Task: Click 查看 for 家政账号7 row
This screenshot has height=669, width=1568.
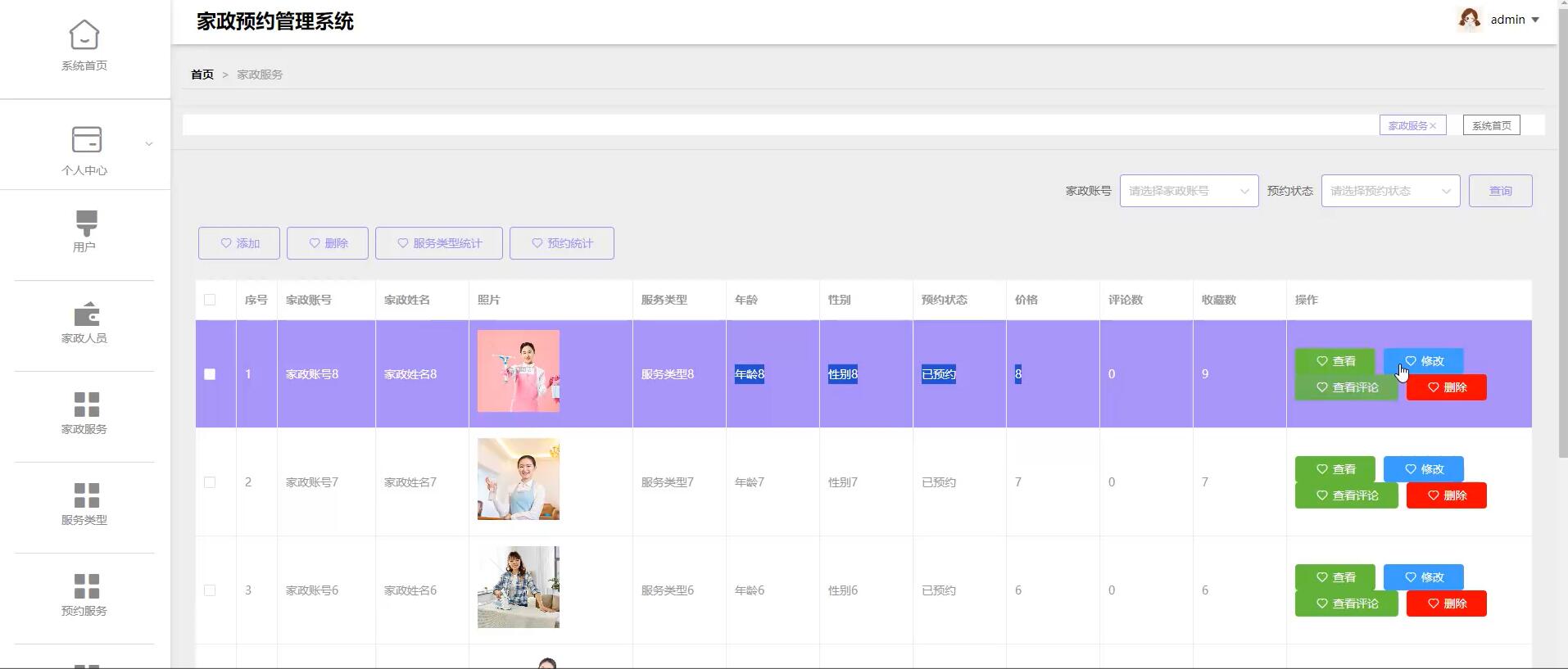Action: click(x=1335, y=469)
